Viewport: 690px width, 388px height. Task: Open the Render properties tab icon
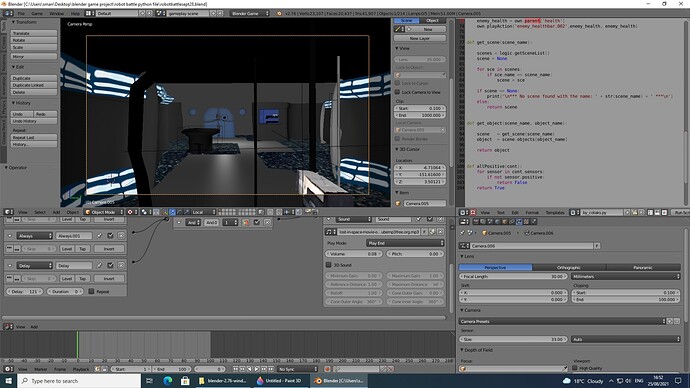click(x=476, y=222)
